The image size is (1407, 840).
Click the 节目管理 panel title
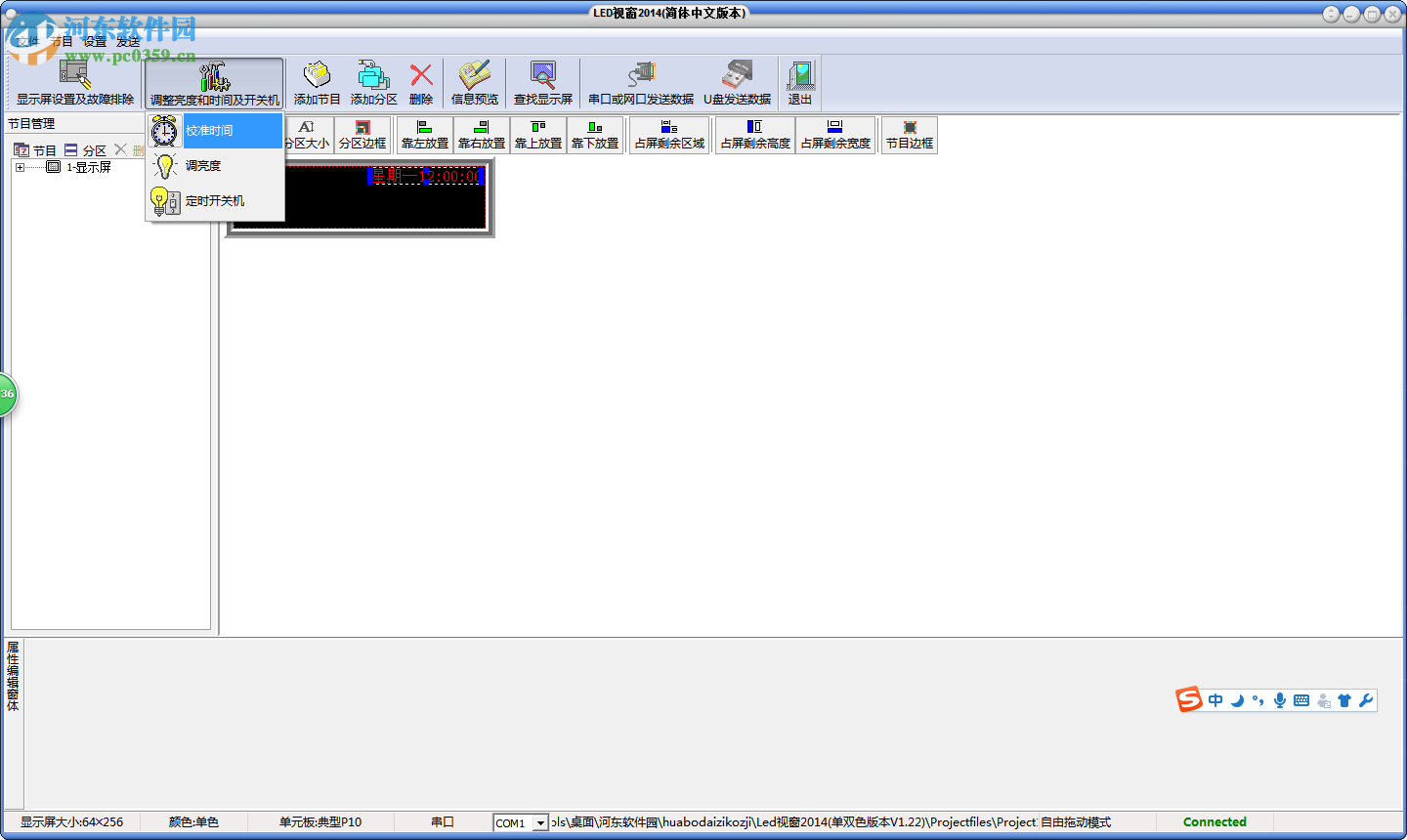click(31, 124)
